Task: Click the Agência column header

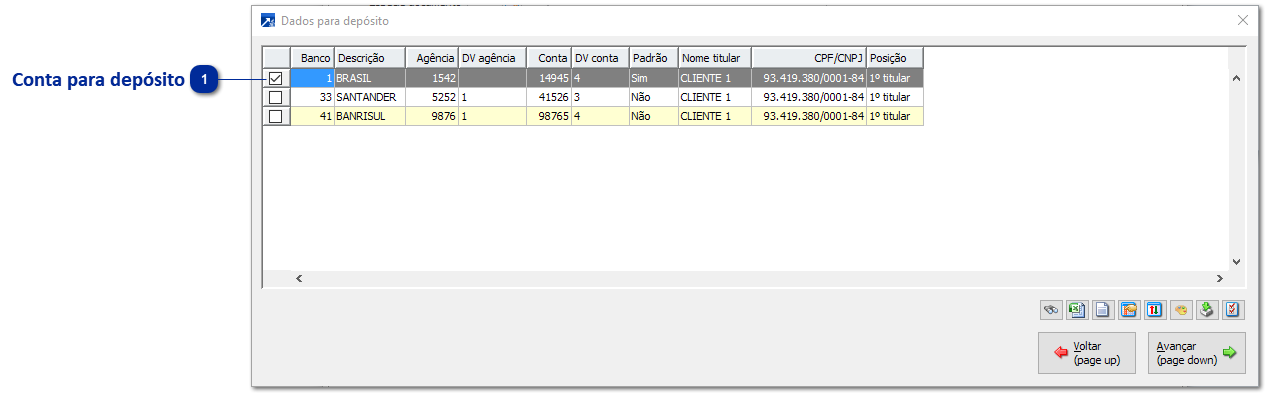Action: pos(432,58)
